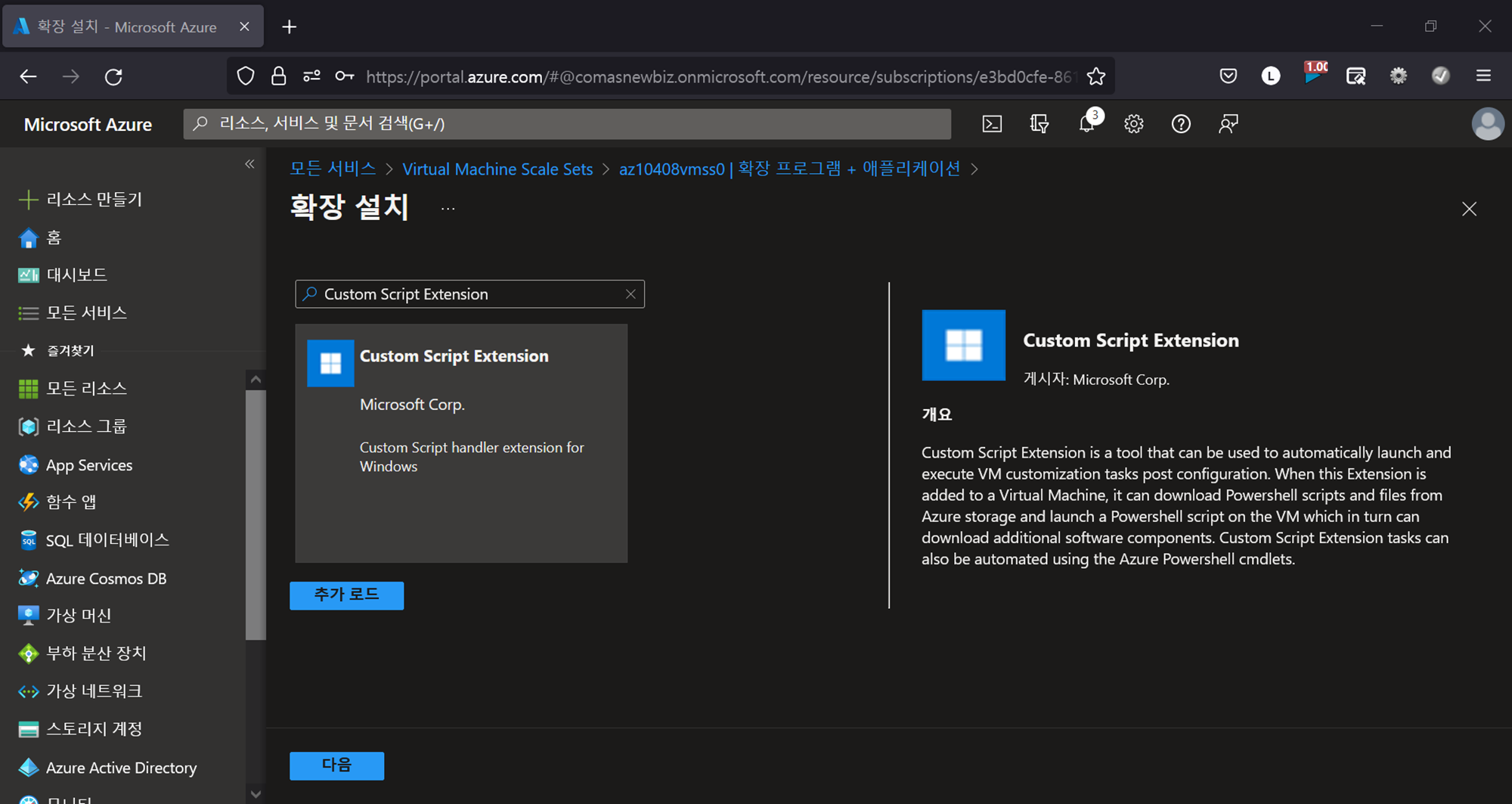This screenshot has width=1512, height=804.
Task: Click the 추가 로드 button
Action: tap(346, 595)
